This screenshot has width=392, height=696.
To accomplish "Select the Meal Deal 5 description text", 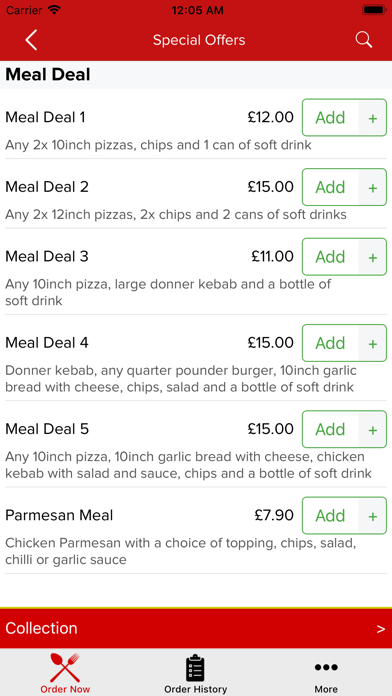I will pos(188,465).
